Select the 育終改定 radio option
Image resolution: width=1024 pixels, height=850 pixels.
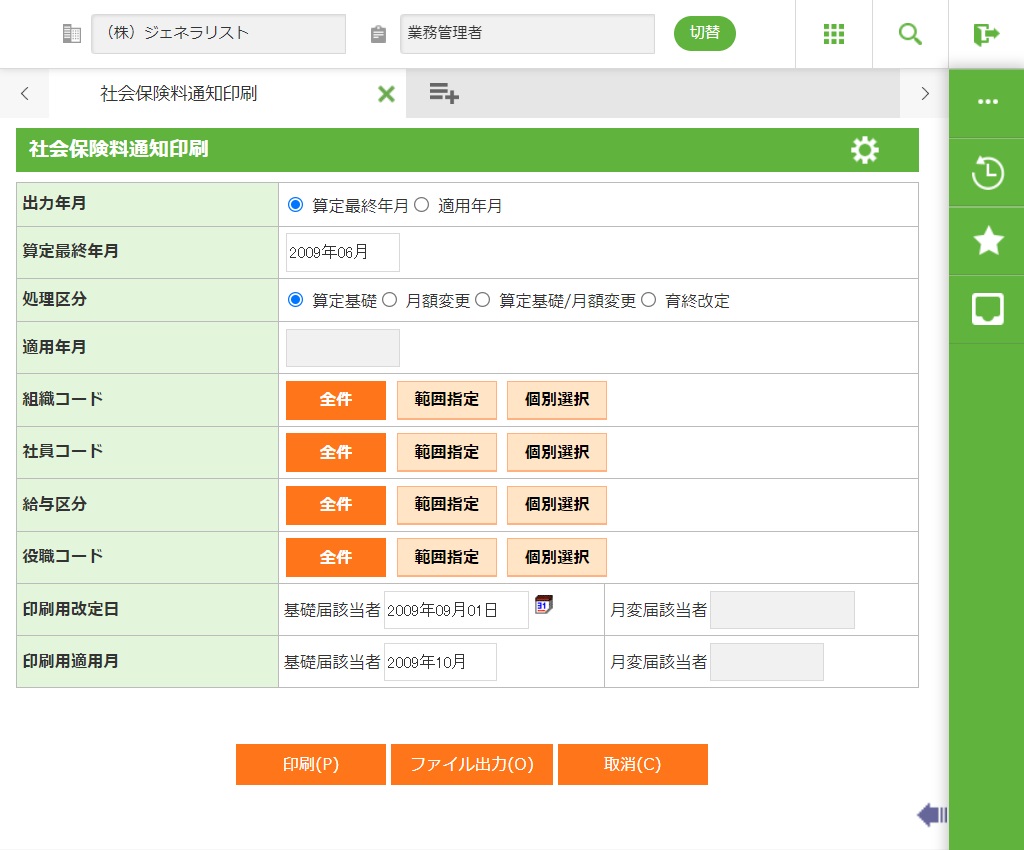[649, 300]
